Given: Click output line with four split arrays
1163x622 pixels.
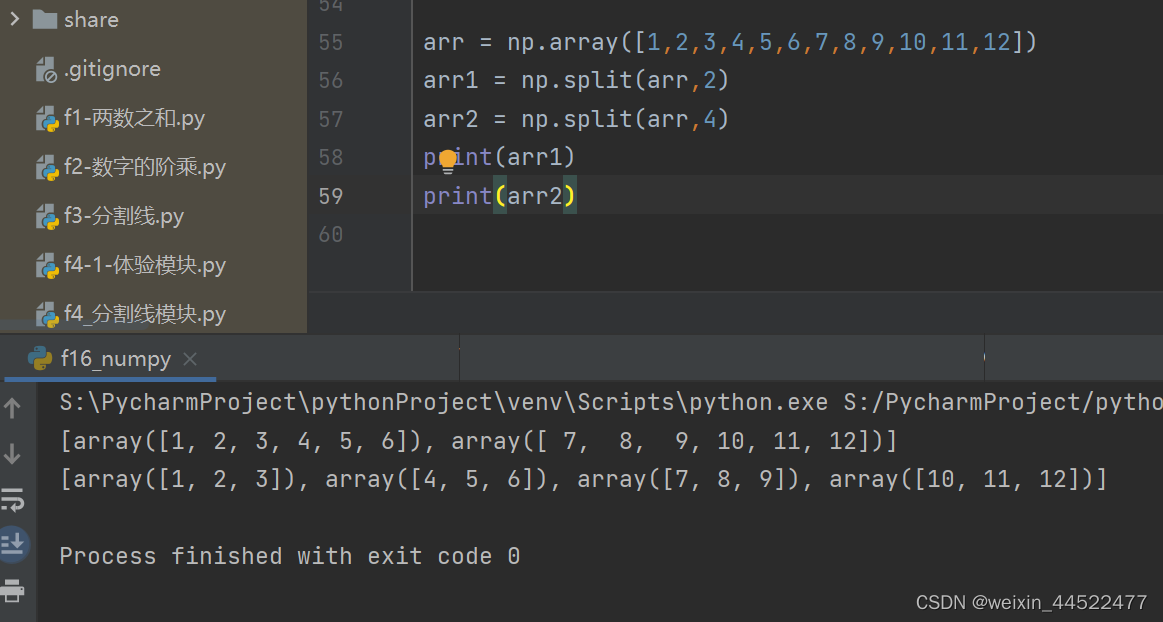Looking at the screenshot, I should coord(584,480).
